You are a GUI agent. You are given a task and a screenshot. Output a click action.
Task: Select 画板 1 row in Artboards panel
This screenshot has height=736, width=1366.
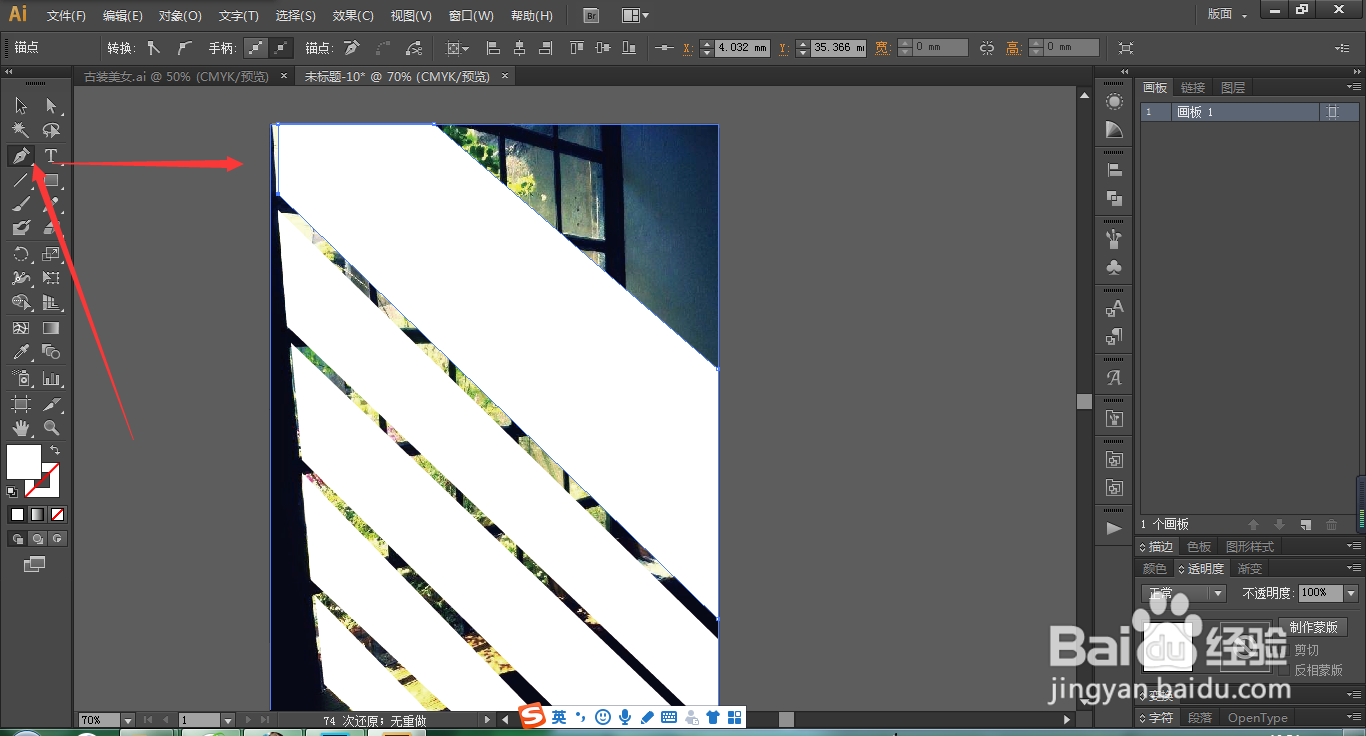pyautogui.click(x=1250, y=112)
